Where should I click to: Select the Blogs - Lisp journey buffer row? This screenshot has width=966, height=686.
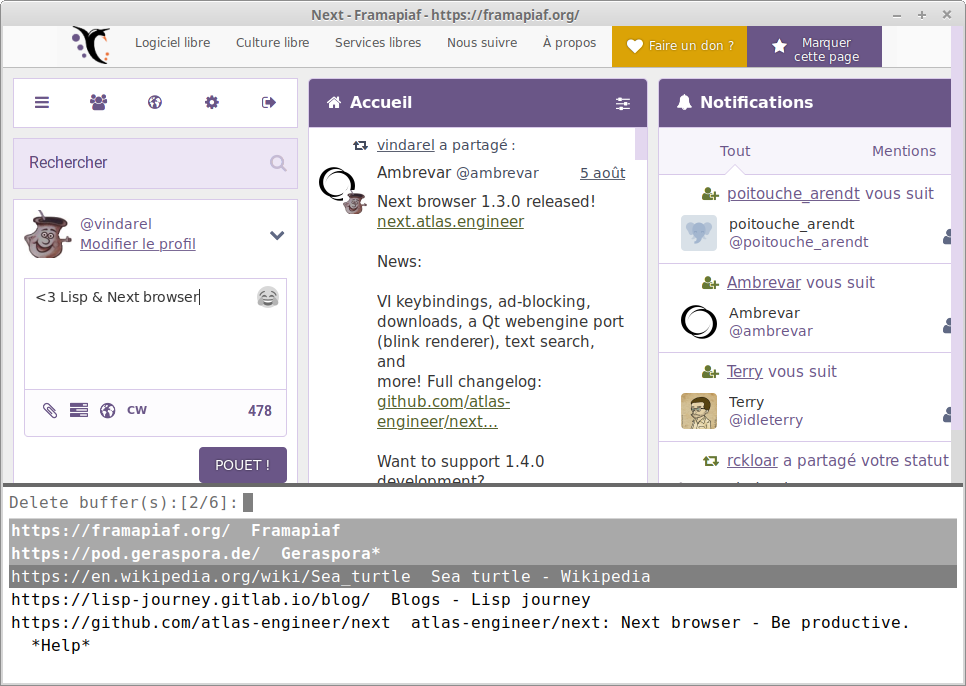click(x=483, y=600)
